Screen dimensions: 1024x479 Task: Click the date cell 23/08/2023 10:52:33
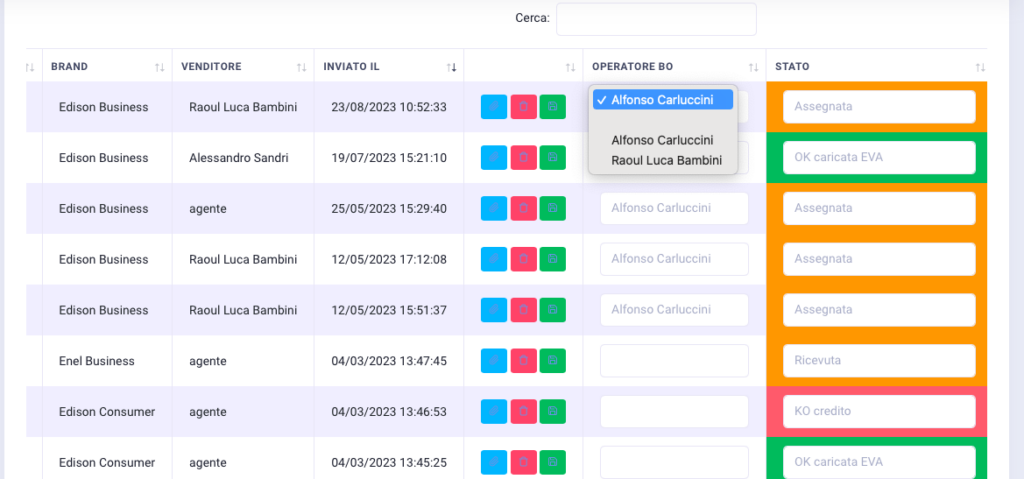tap(389, 107)
